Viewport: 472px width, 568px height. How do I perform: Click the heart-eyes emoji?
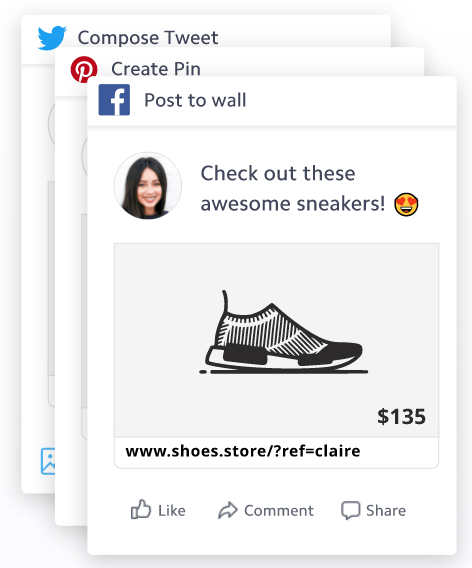click(x=406, y=204)
